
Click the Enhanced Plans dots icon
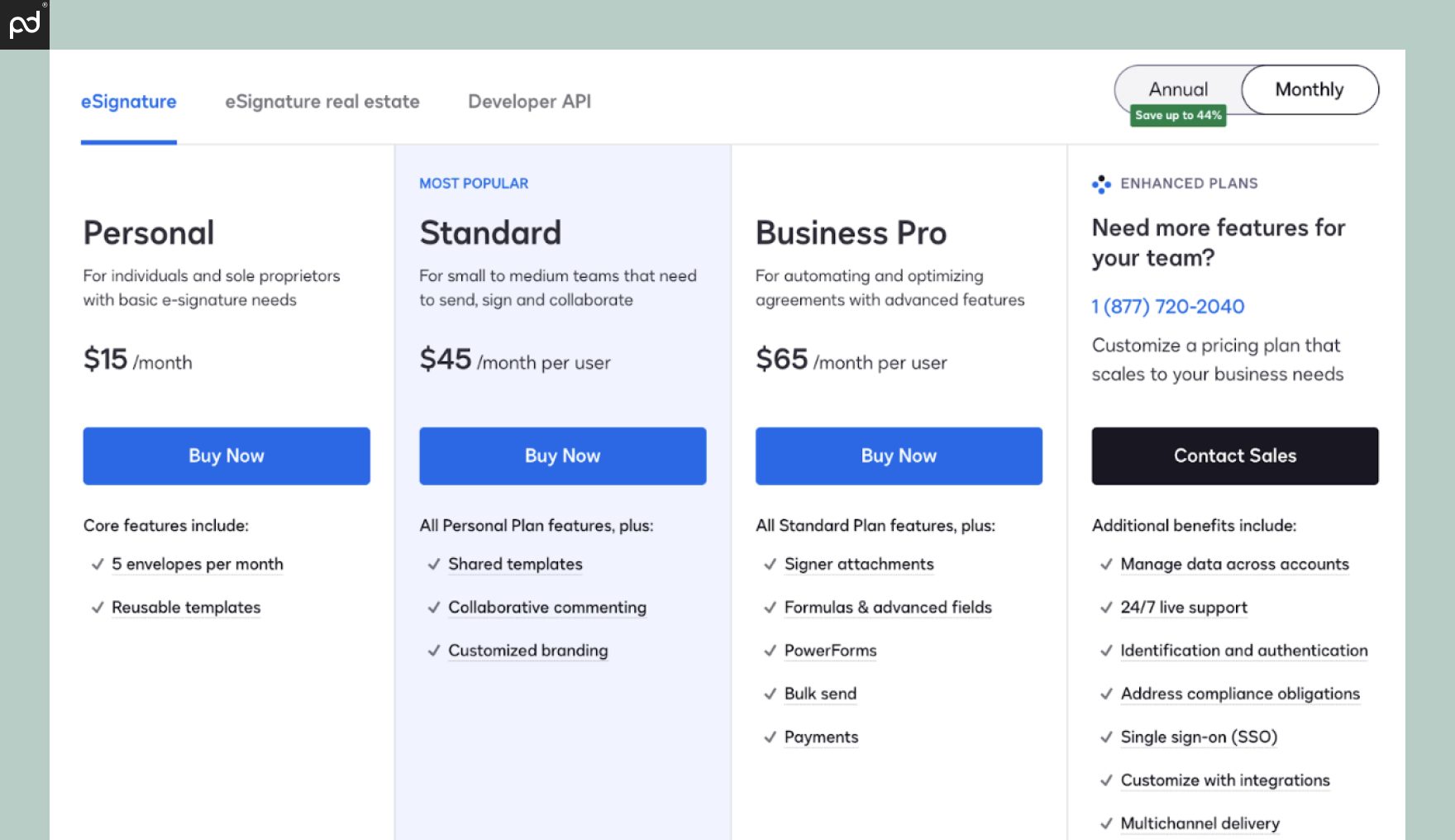tap(1102, 184)
